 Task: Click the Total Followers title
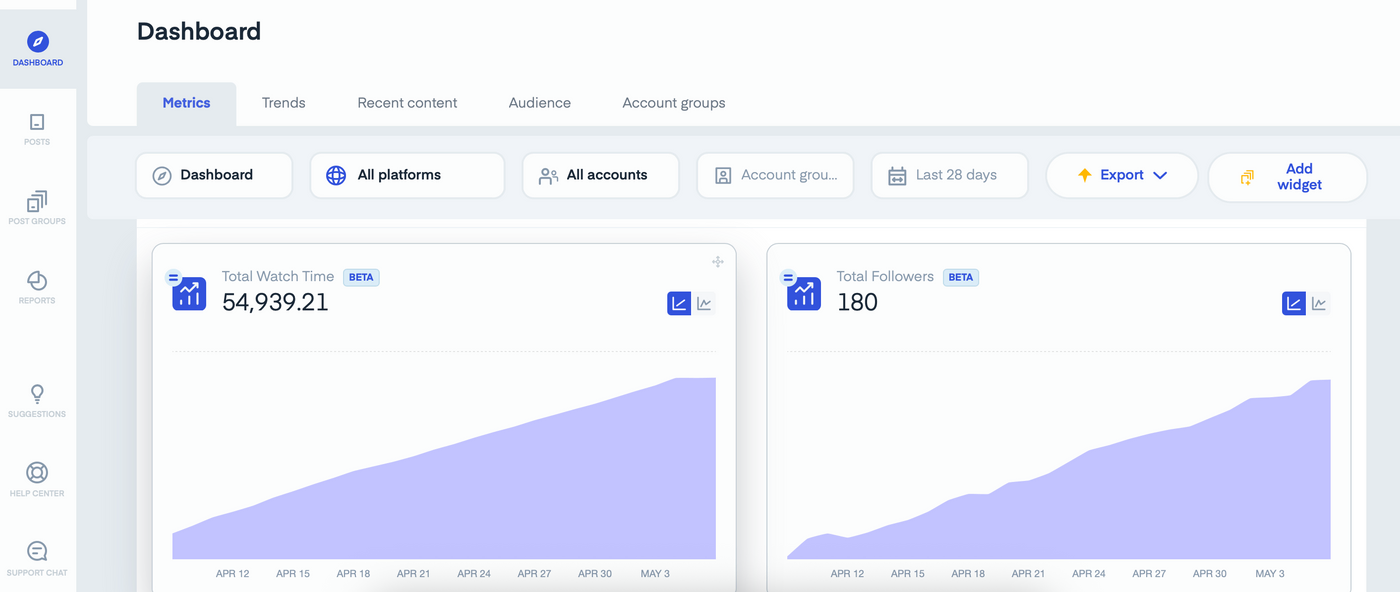pyautogui.click(x=885, y=276)
